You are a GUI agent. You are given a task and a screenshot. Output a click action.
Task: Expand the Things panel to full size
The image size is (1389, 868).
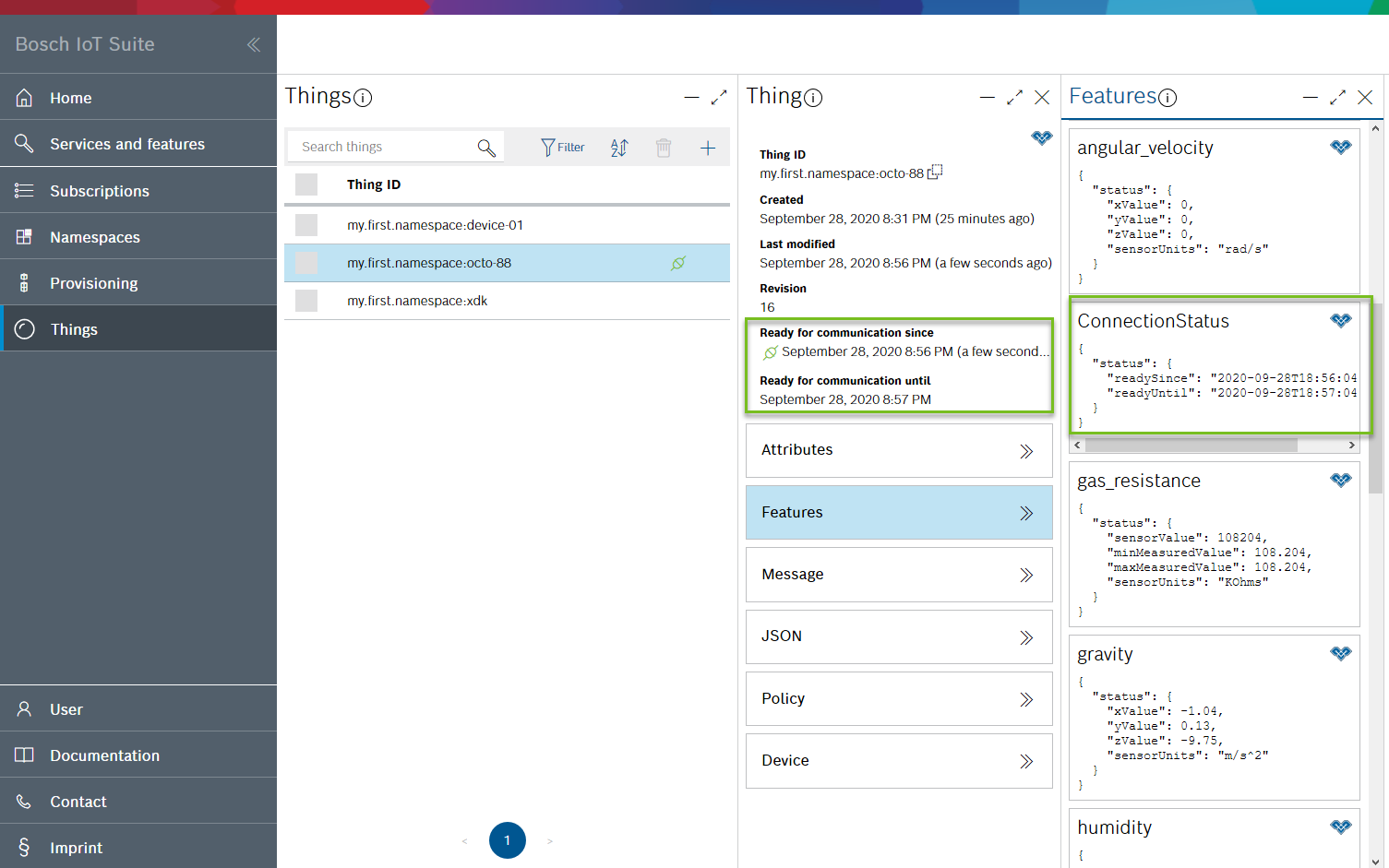[x=719, y=97]
